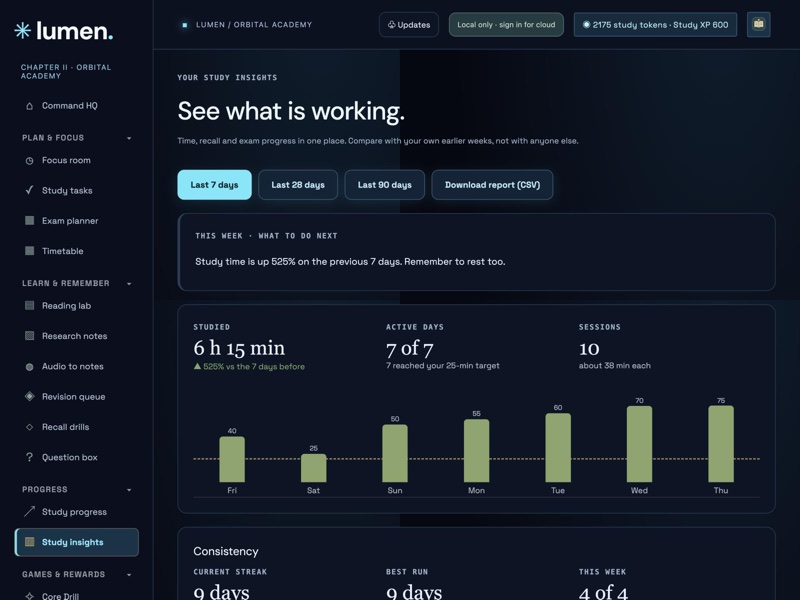Image resolution: width=800 pixels, height=600 pixels.
Task: Select the Last 7 days range
Action: 214,185
